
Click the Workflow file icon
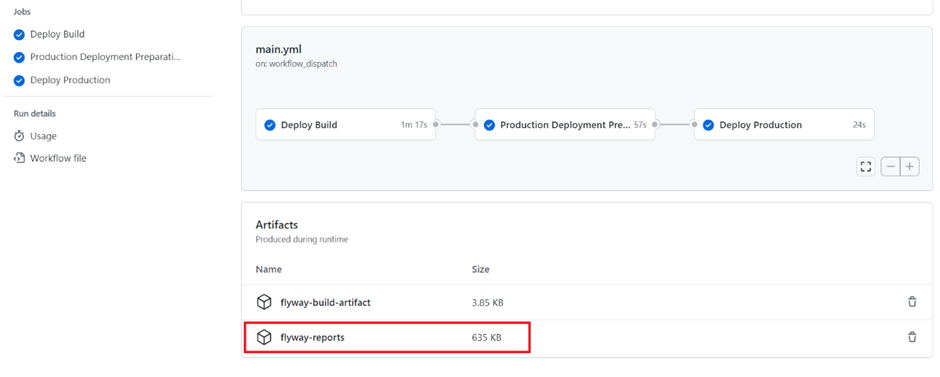(19, 158)
